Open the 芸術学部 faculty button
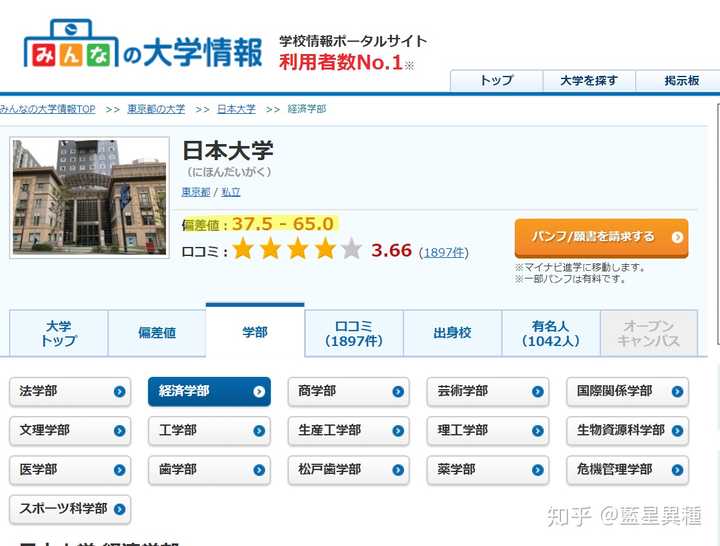This screenshot has height=546, width=720. tap(488, 392)
